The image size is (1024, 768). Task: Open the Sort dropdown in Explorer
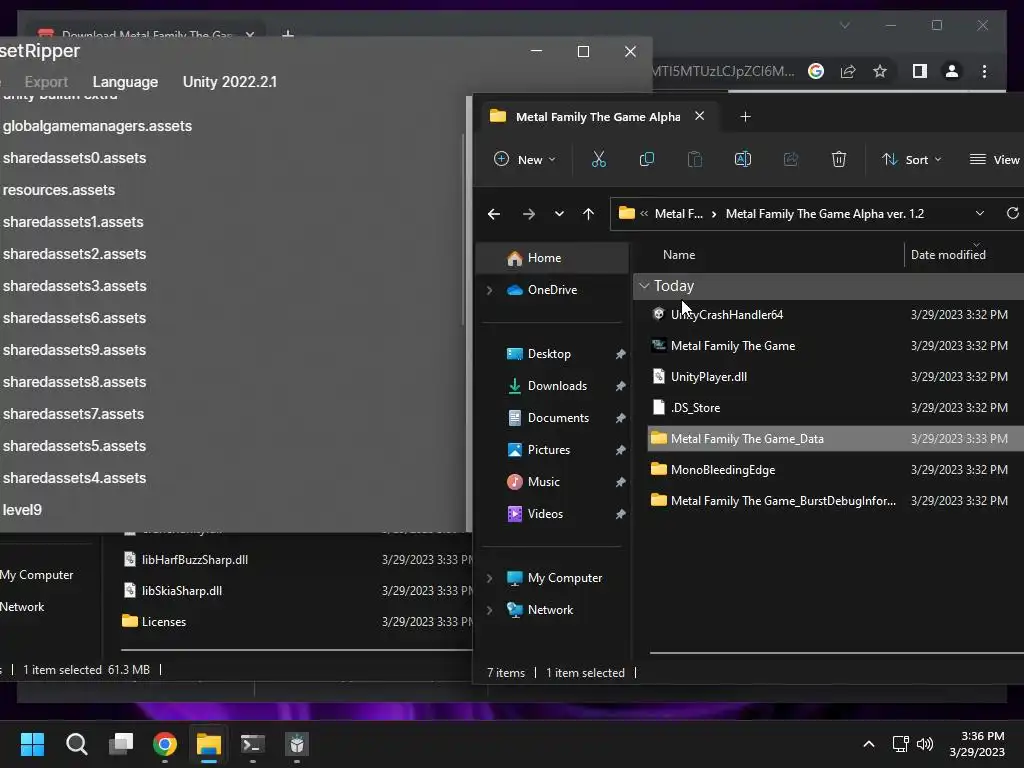click(x=912, y=159)
